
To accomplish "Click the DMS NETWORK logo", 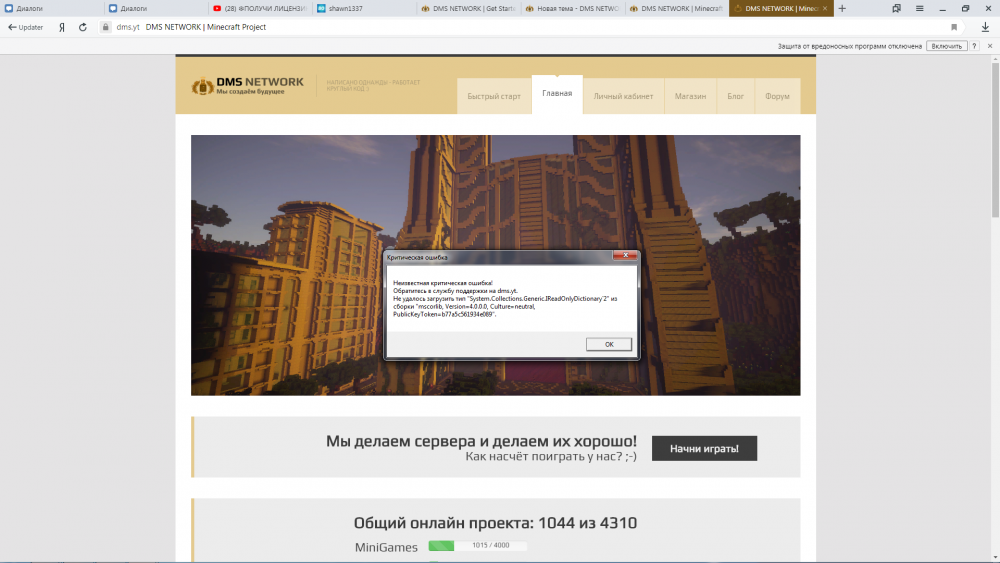I will 247,86.
